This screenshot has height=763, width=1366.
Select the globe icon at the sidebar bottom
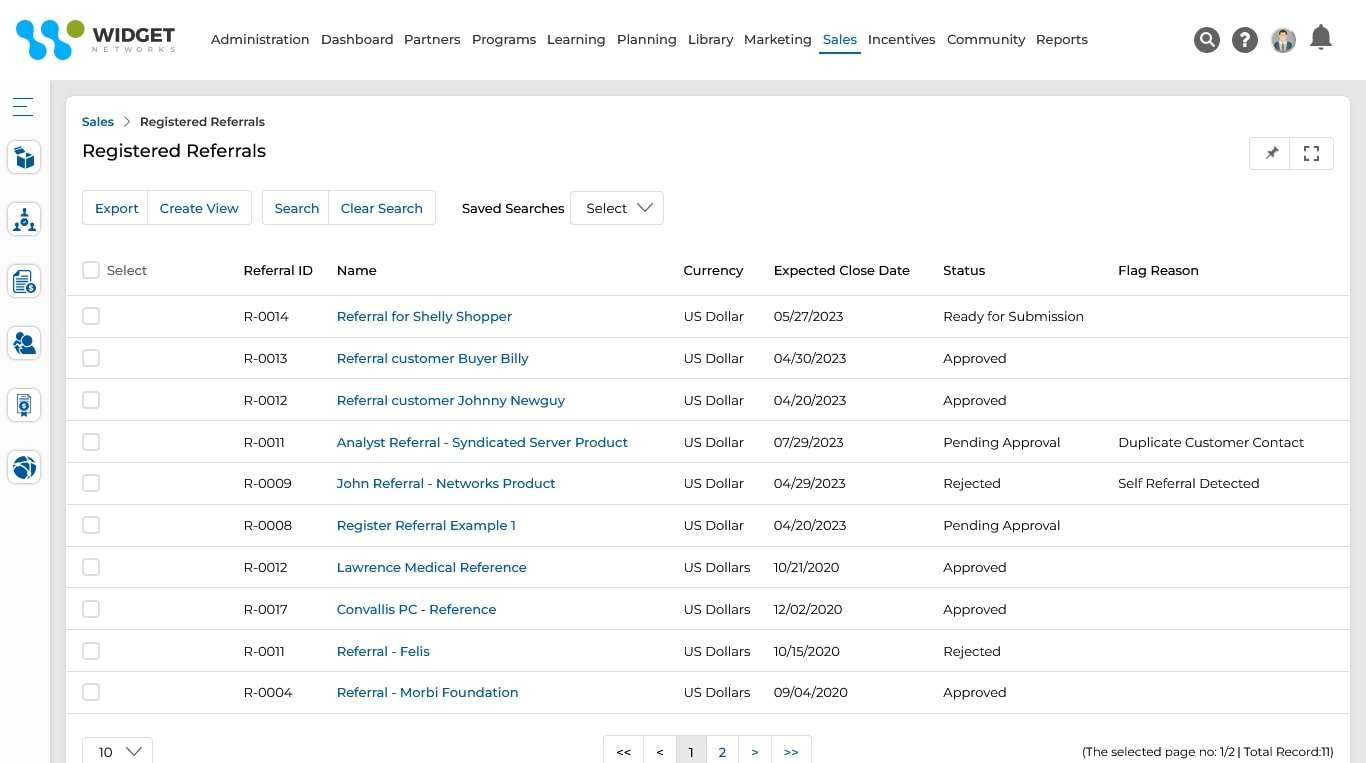24,467
